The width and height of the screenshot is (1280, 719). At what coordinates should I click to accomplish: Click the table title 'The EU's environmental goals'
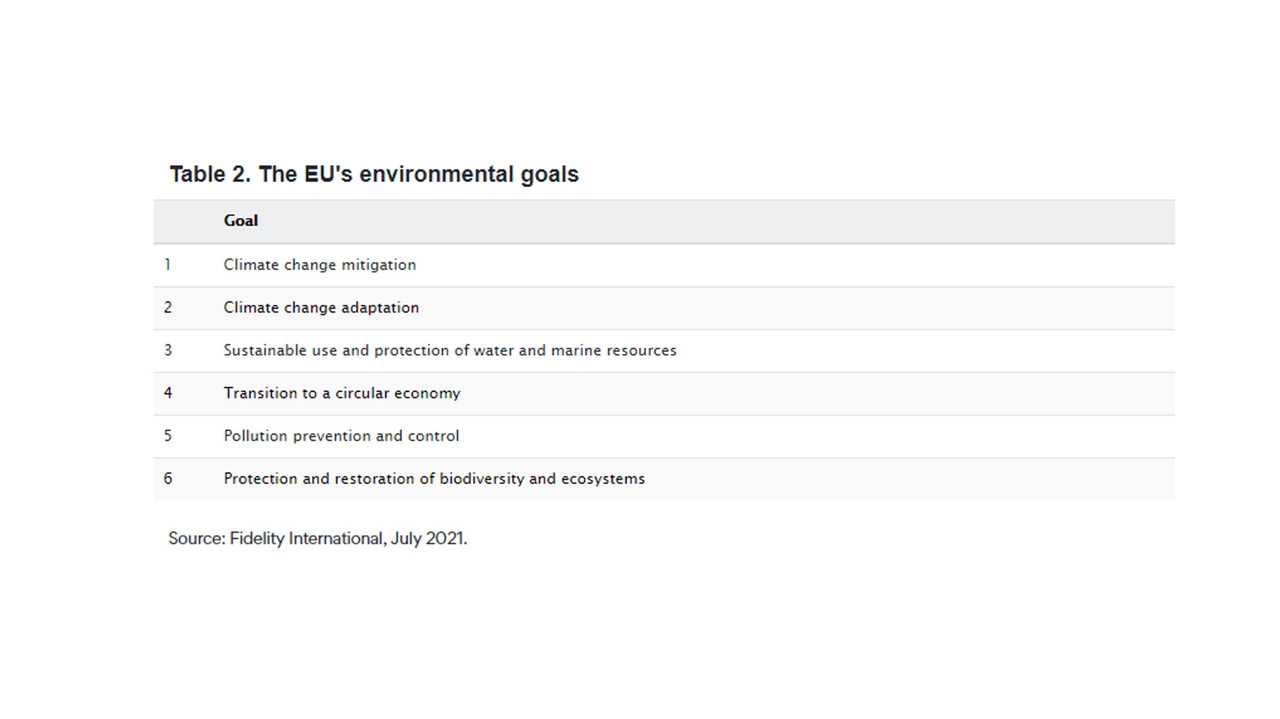pos(418,174)
